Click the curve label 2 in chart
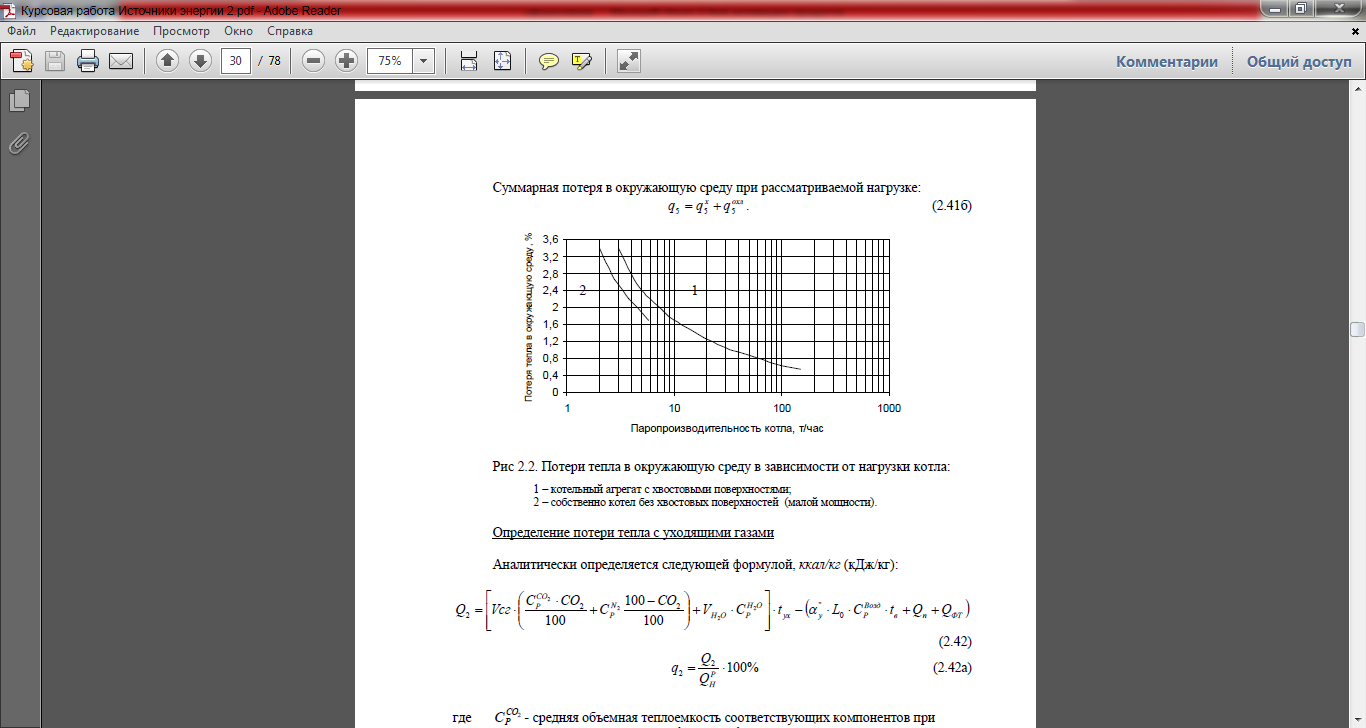Screen dimensions: 1366x728 [x=582, y=290]
